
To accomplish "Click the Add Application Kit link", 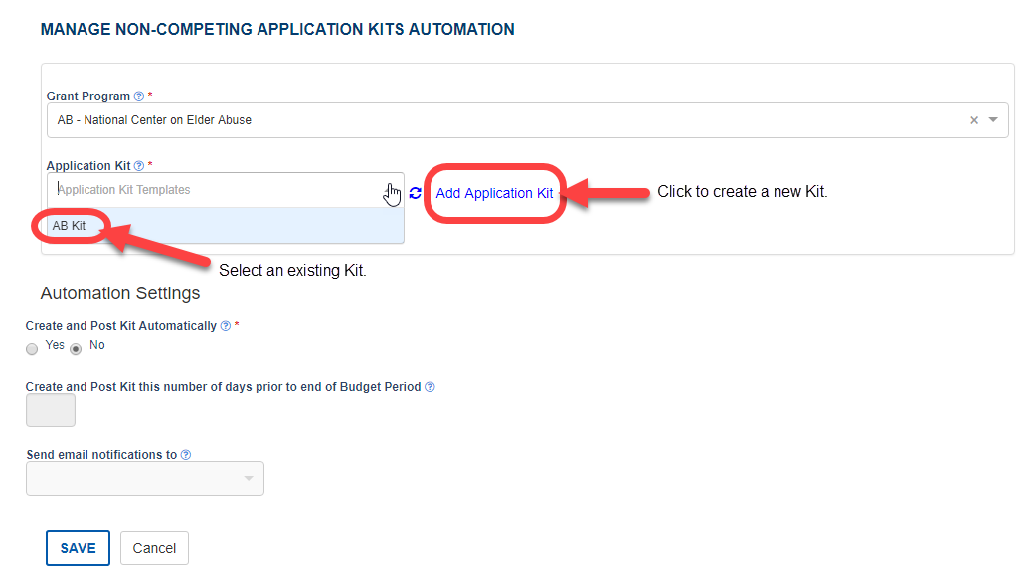I will 494,193.
